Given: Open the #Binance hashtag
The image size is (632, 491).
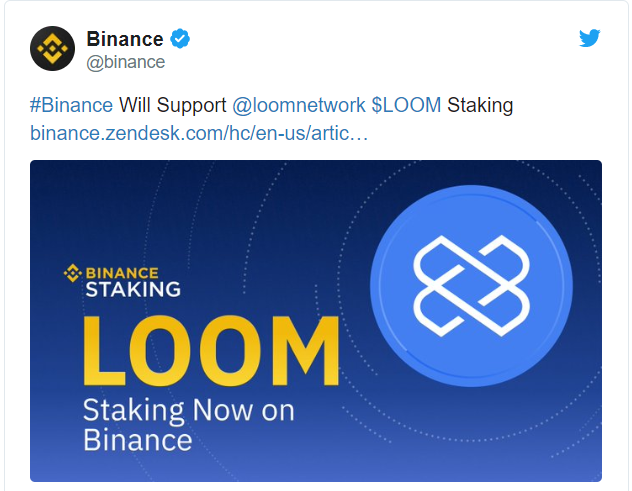Looking at the screenshot, I should [x=72, y=106].
